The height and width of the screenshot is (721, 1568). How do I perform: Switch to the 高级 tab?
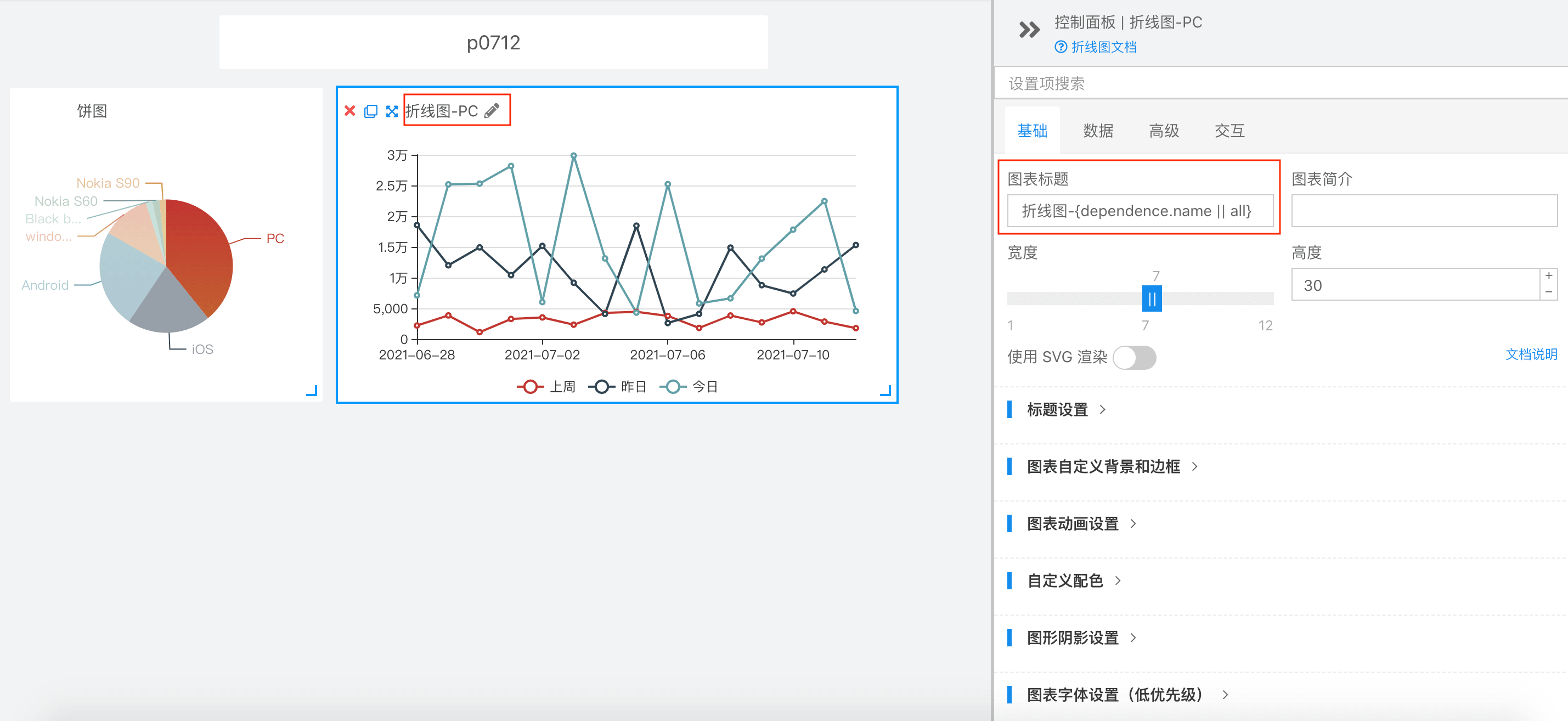click(x=1163, y=130)
